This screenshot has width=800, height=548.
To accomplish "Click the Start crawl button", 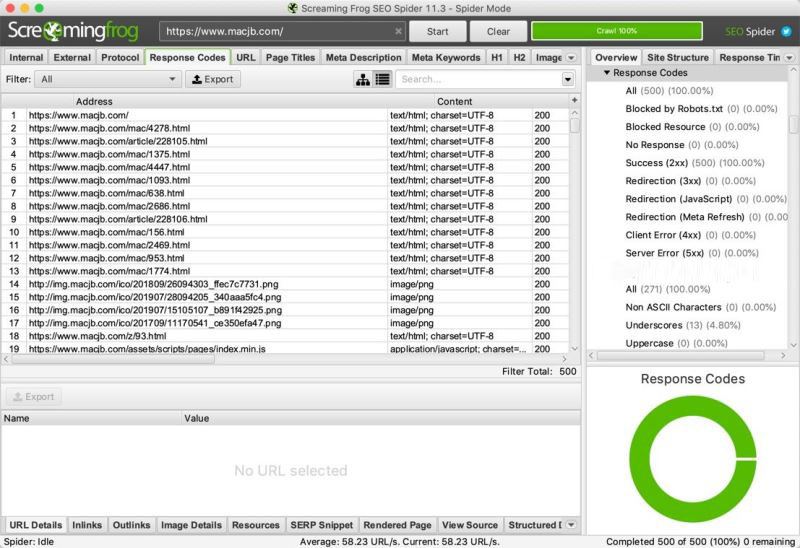I will 437,31.
